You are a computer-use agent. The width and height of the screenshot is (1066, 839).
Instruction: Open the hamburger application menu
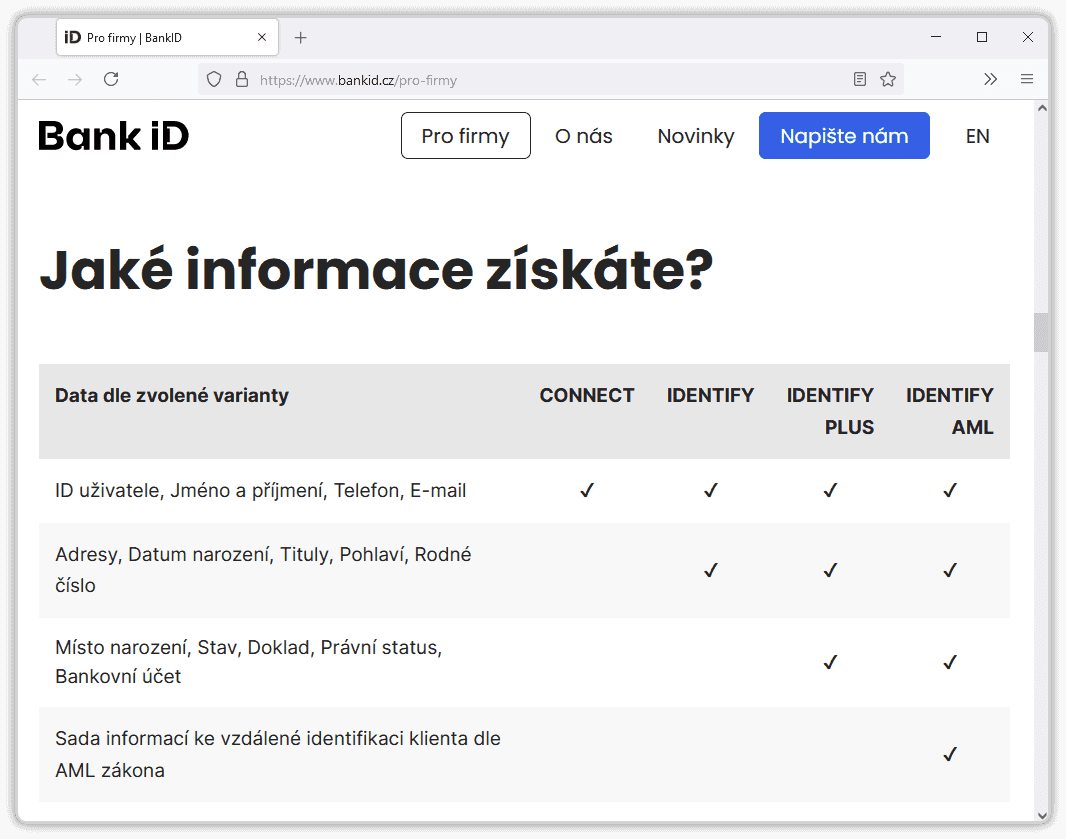click(1027, 80)
